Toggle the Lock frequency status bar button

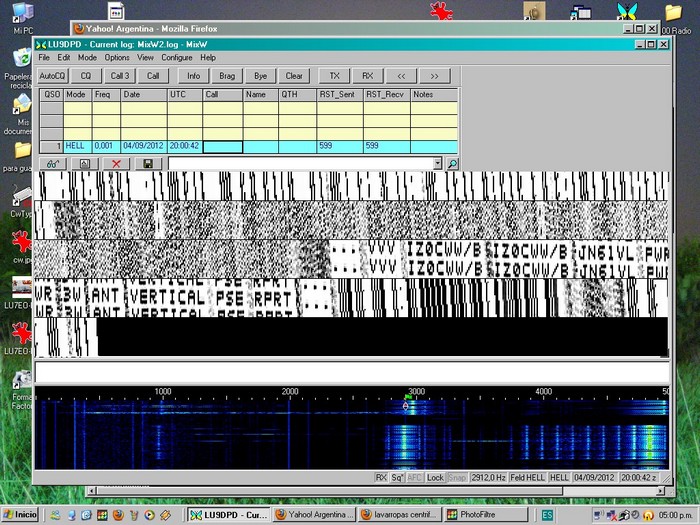pos(435,478)
